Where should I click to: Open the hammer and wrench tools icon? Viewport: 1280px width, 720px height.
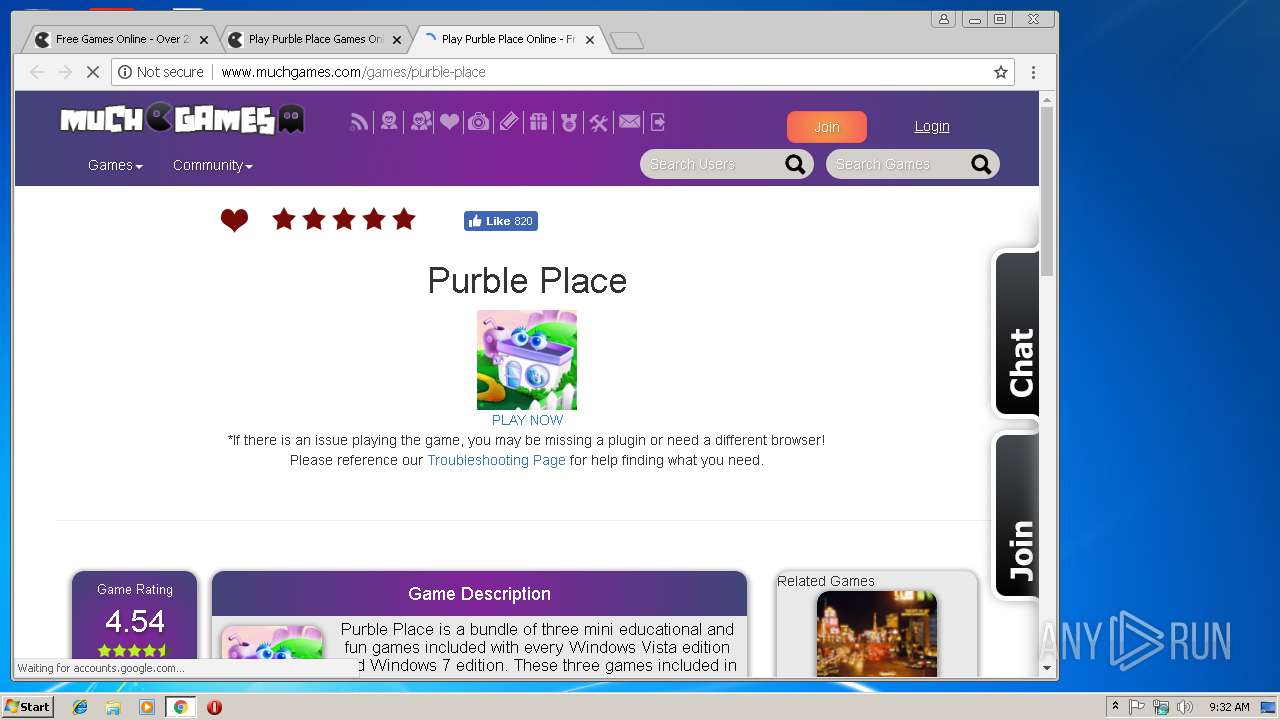[x=598, y=122]
